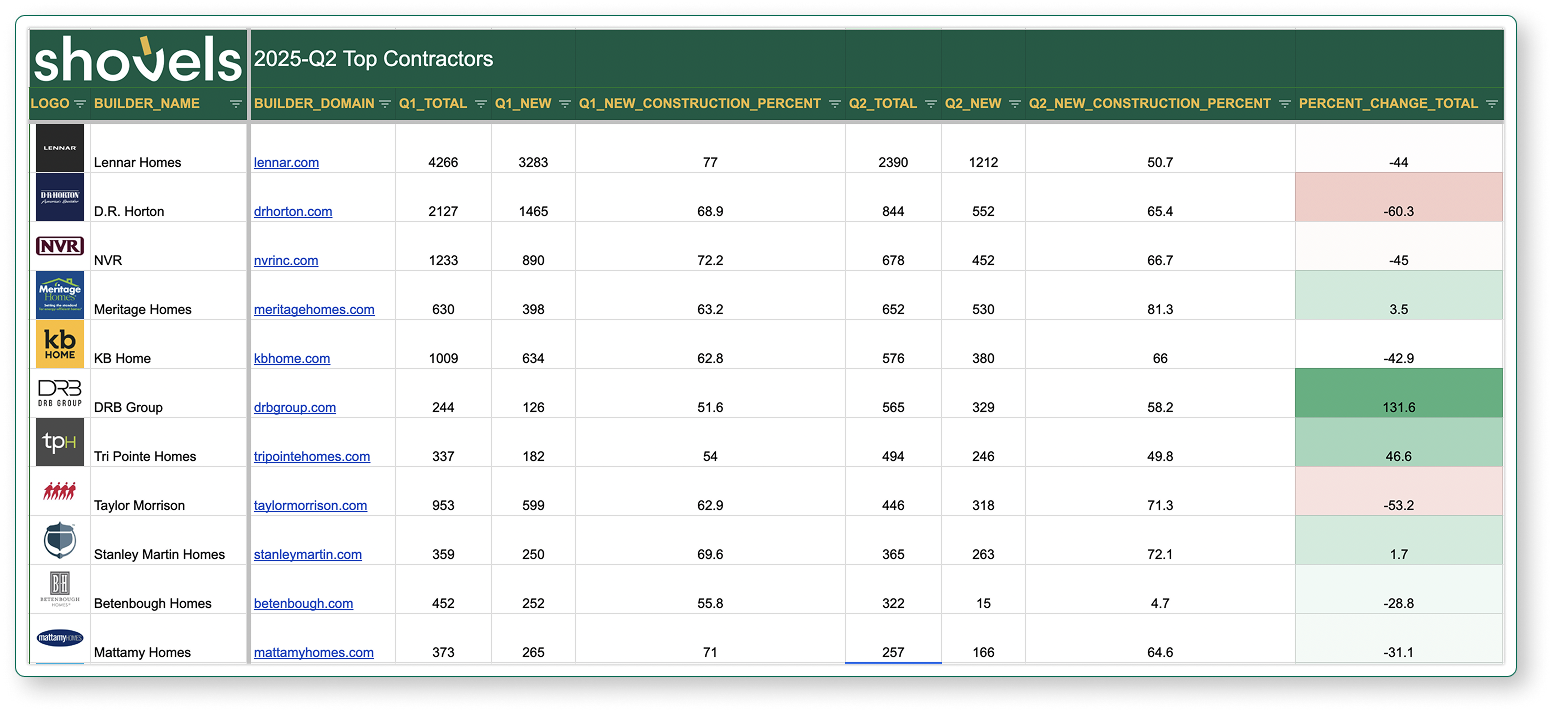
Task: Open the betenbough.com link
Action: click(x=303, y=603)
